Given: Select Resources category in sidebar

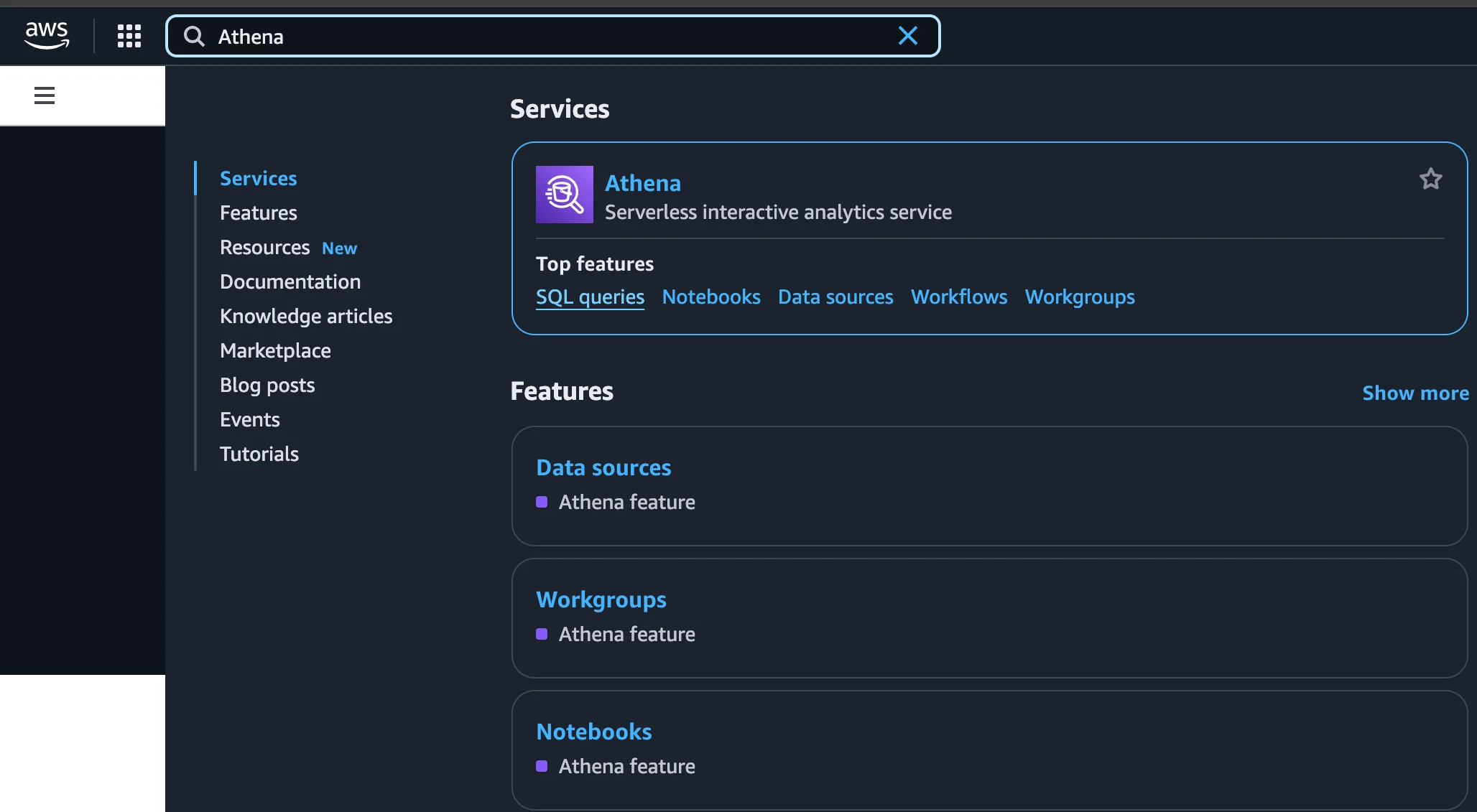Looking at the screenshot, I should (x=264, y=248).
